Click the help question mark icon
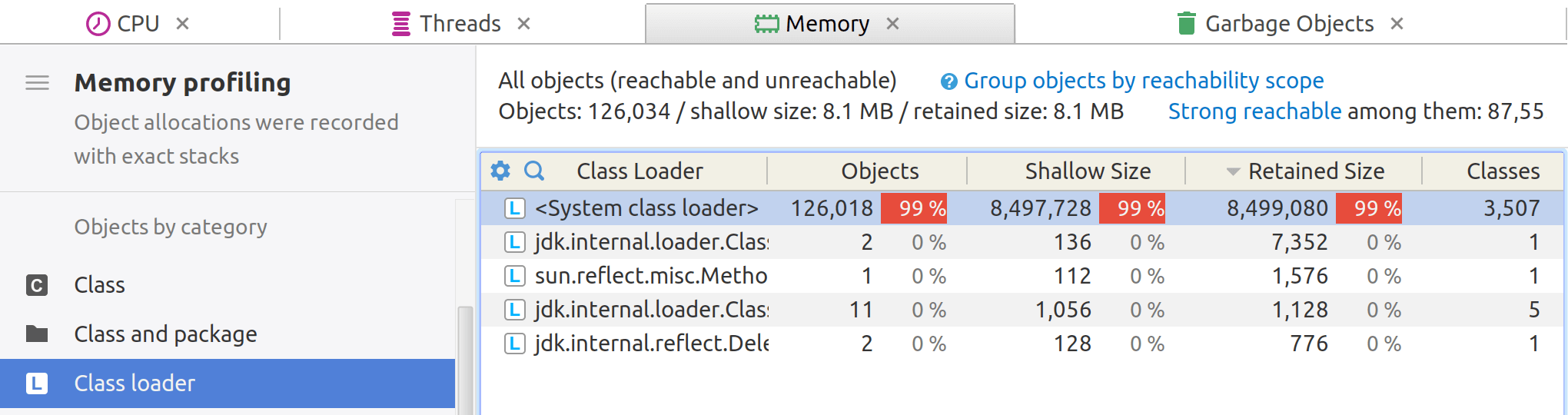The width and height of the screenshot is (1568, 415). pyautogui.click(x=949, y=81)
